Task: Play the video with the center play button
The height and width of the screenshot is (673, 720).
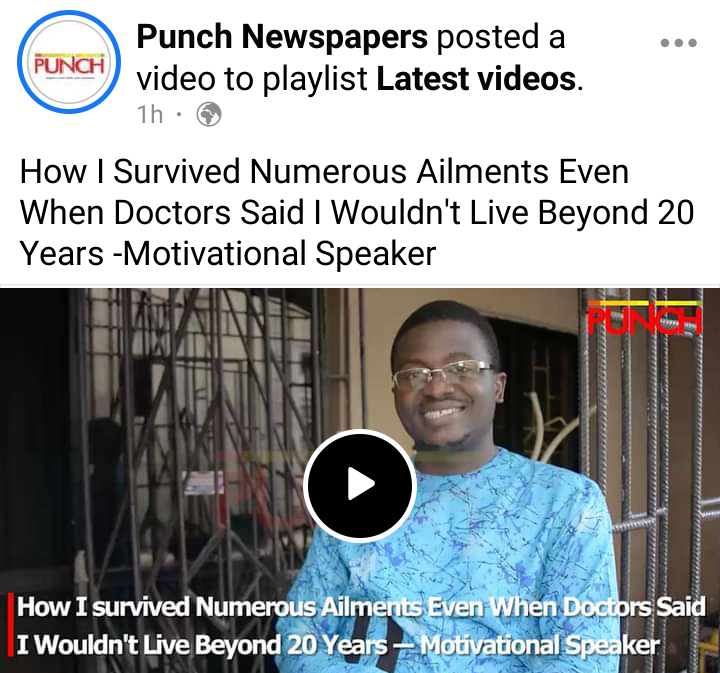Action: (360, 484)
